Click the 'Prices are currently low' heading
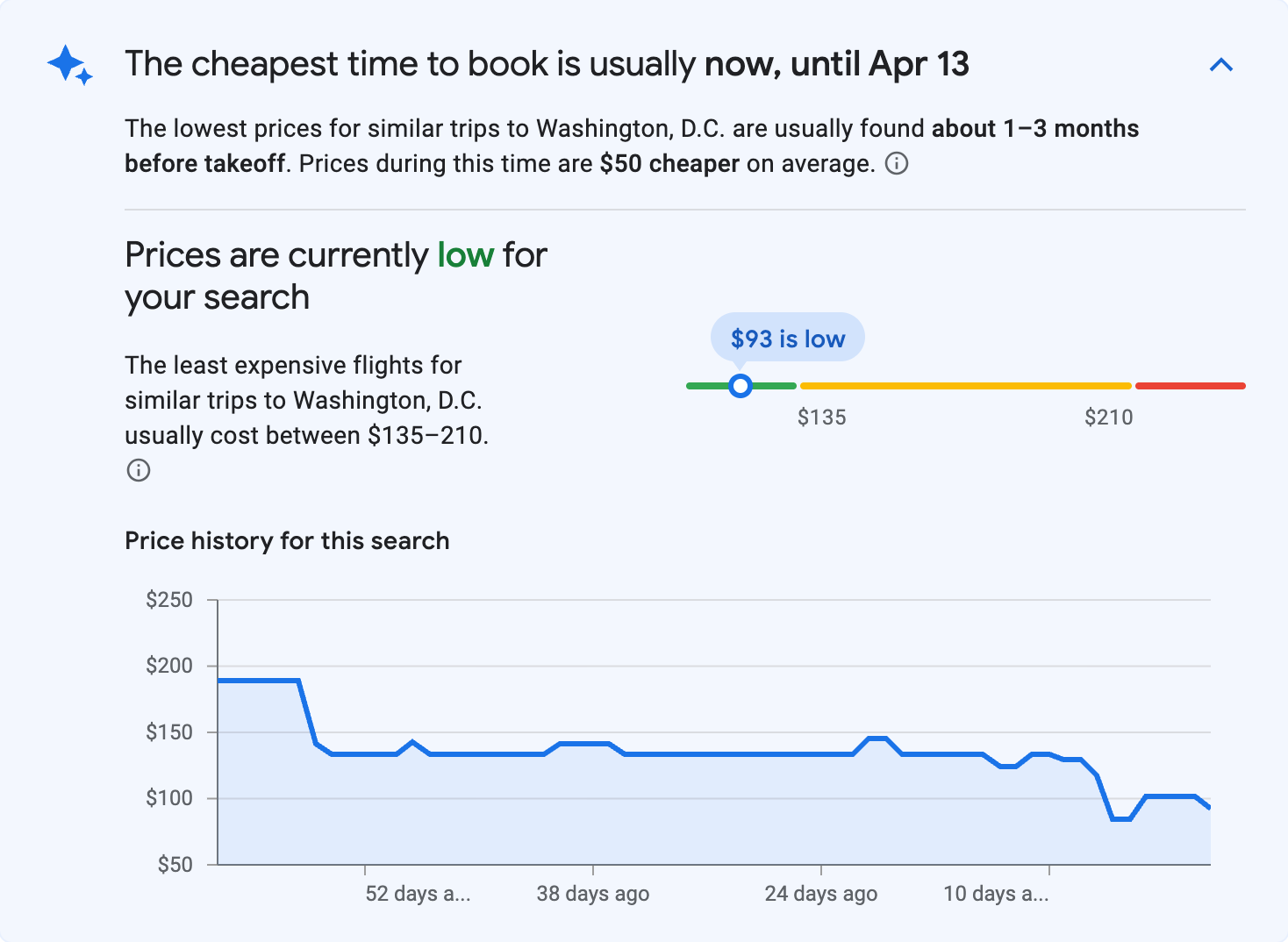 [x=335, y=275]
